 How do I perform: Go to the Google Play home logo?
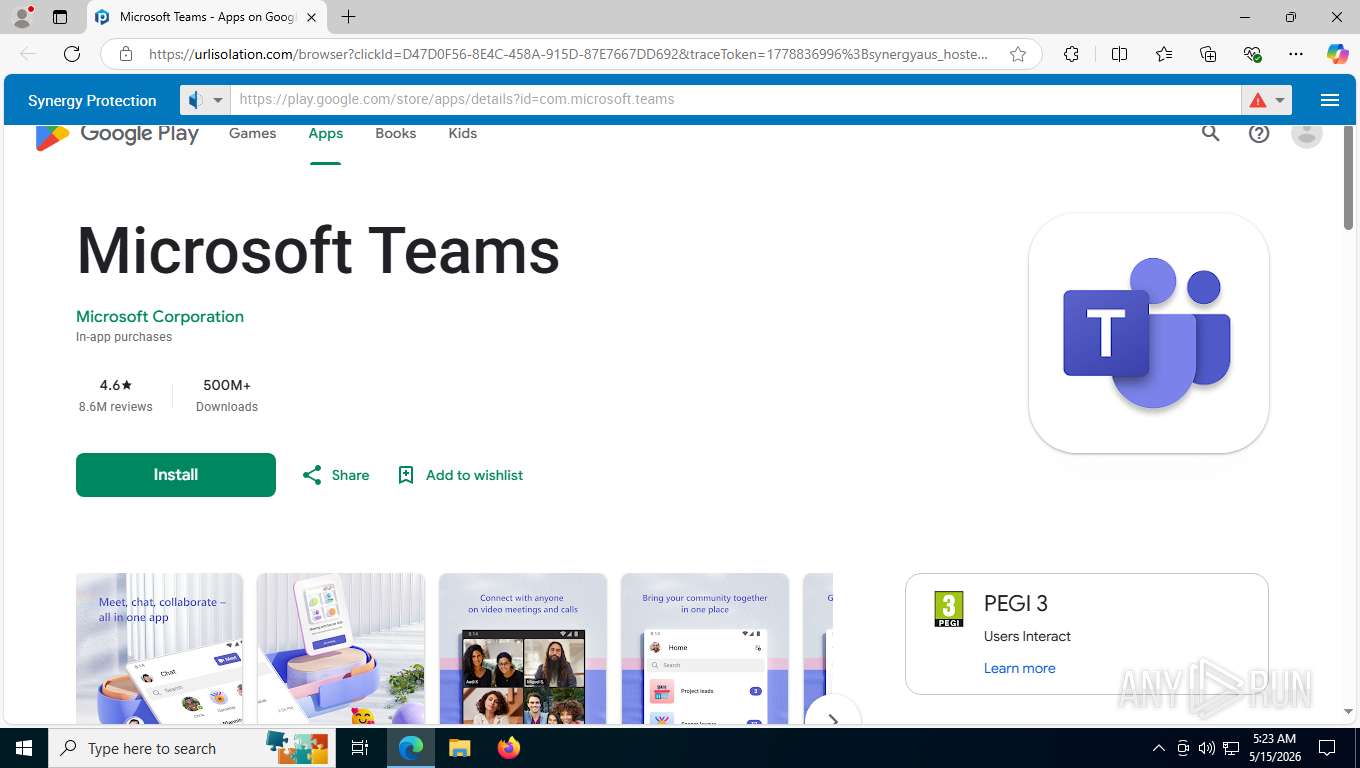pos(117,134)
